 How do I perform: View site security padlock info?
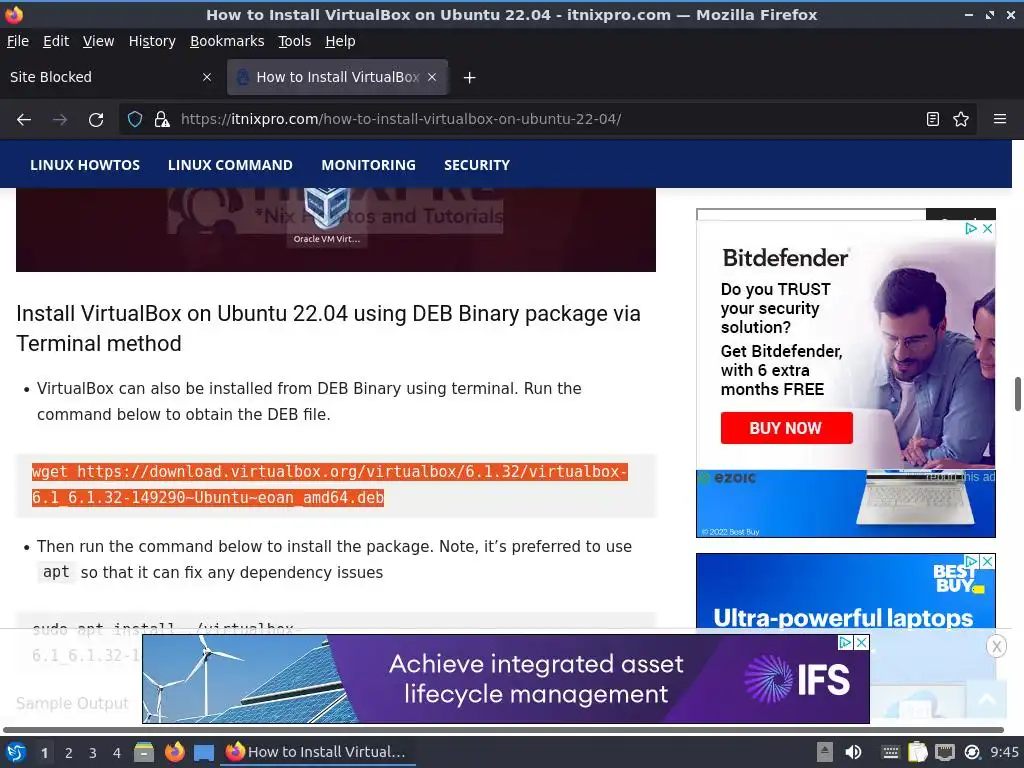pos(161,120)
